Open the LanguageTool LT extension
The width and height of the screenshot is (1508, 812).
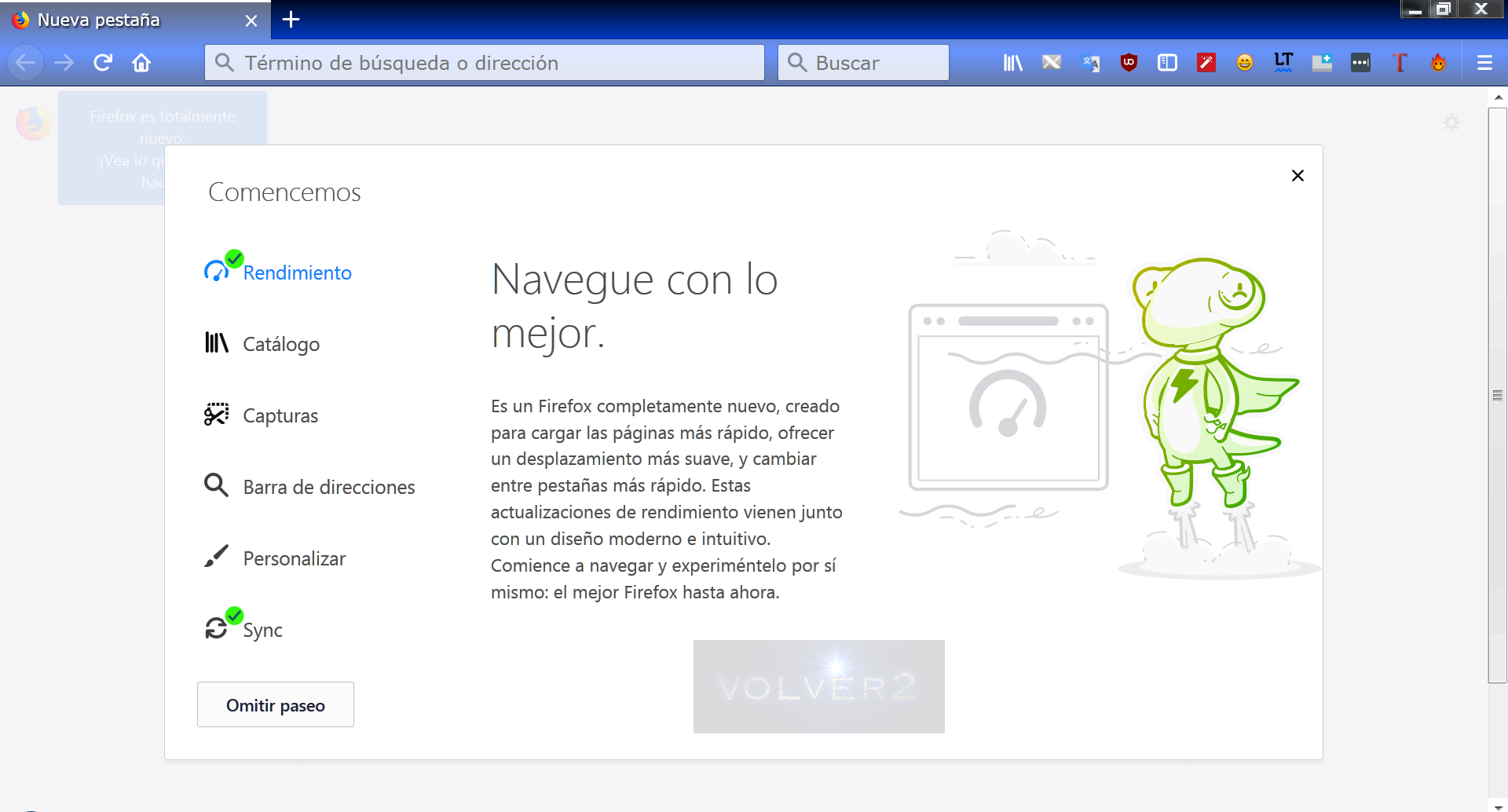pyautogui.click(x=1283, y=63)
